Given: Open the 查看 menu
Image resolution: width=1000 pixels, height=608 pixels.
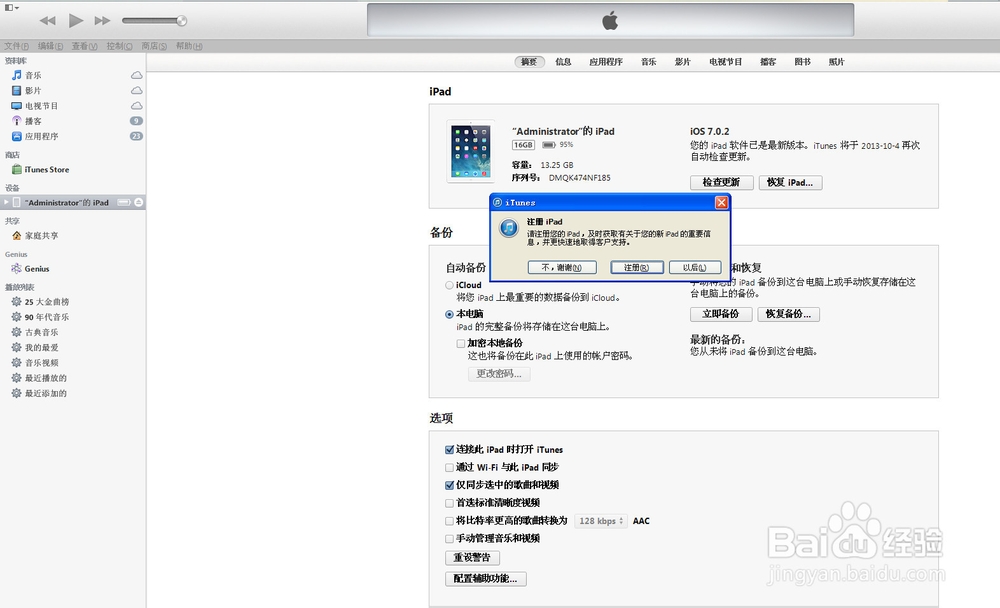Looking at the screenshot, I should click(84, 46).
